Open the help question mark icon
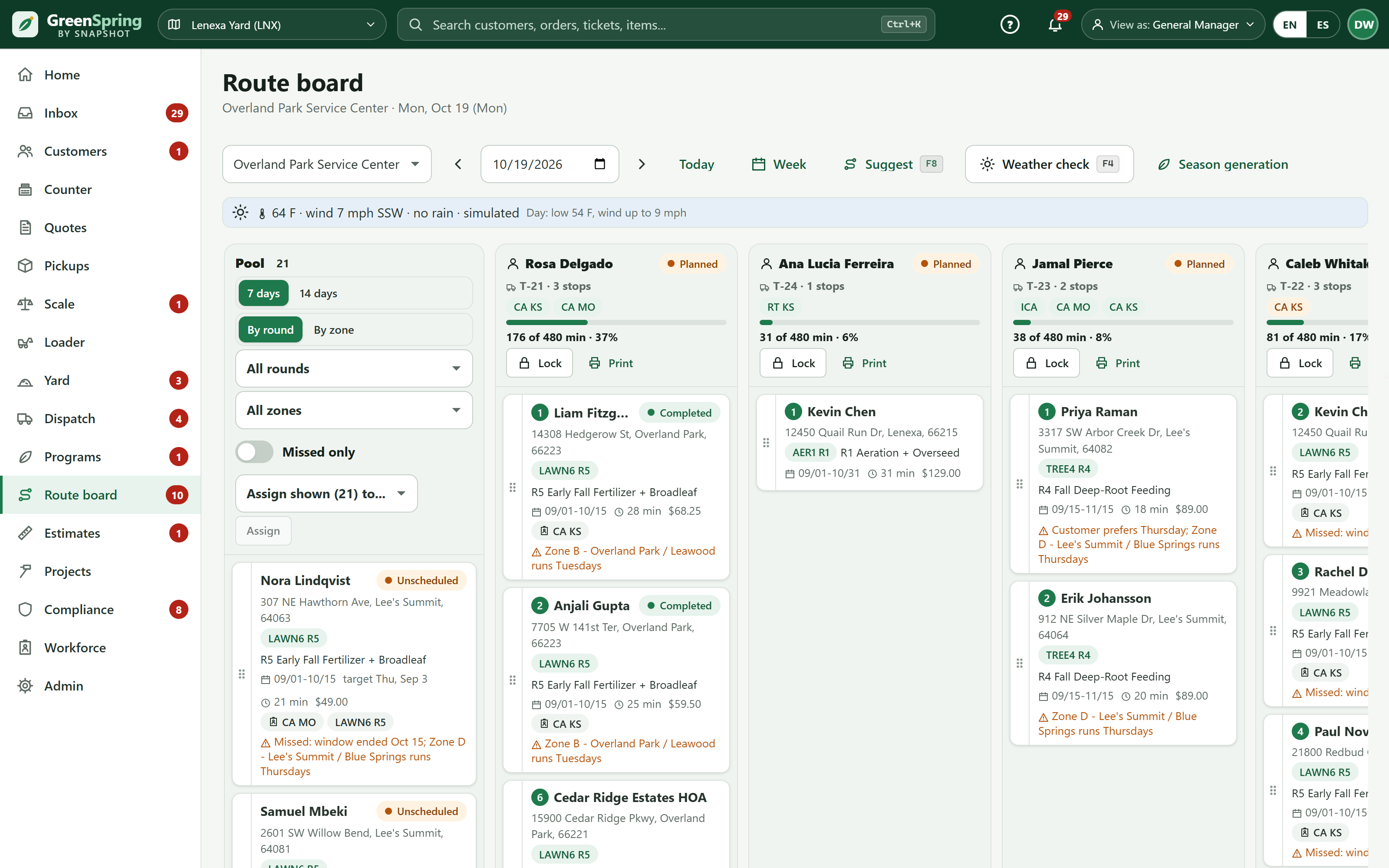The width and height of the screenshot is (1389, 868). pyautogui.click(x=1010, y=25)
